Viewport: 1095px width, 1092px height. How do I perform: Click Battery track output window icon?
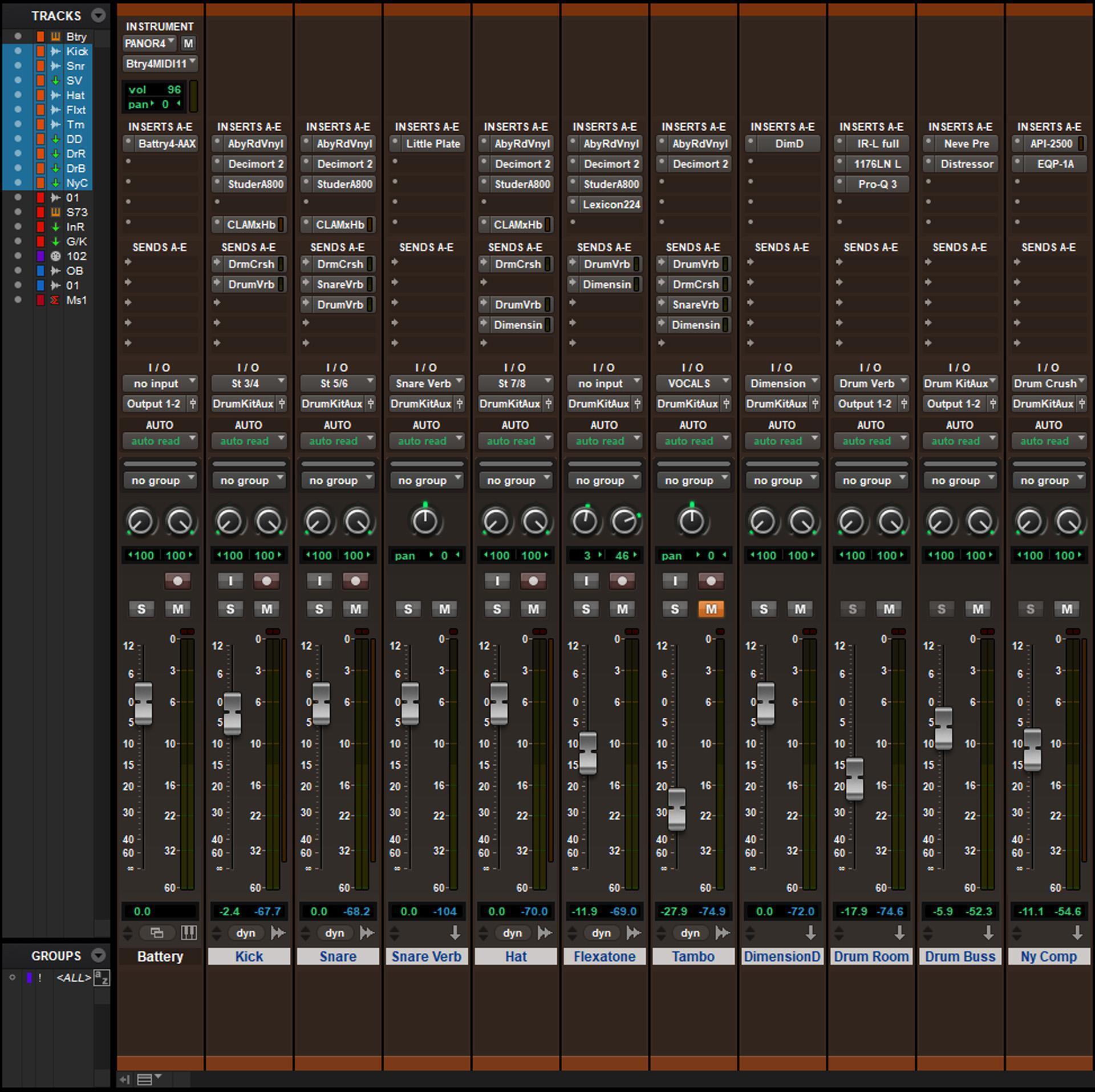pos(157,933)
